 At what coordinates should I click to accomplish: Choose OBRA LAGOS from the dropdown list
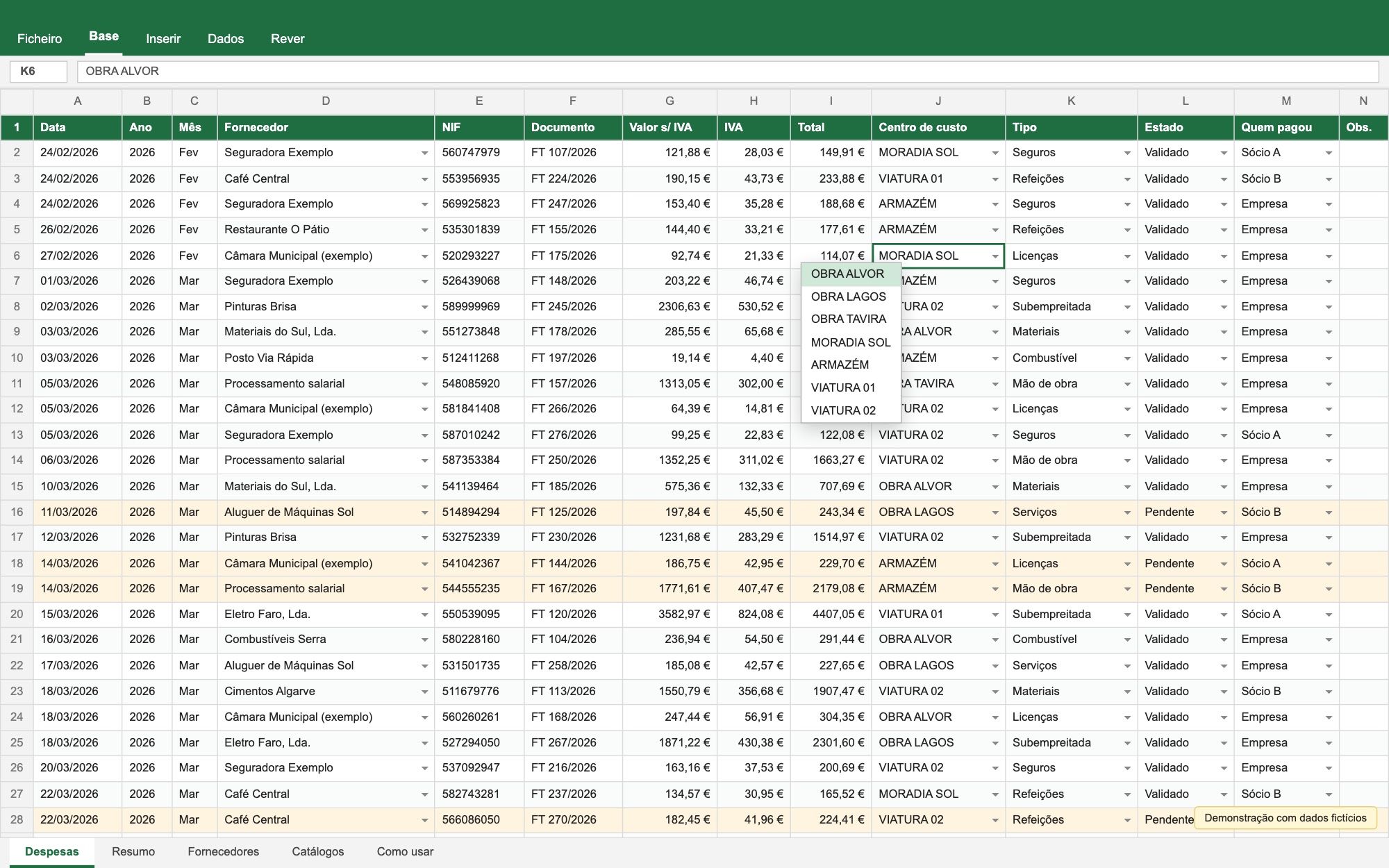[851, 297]
